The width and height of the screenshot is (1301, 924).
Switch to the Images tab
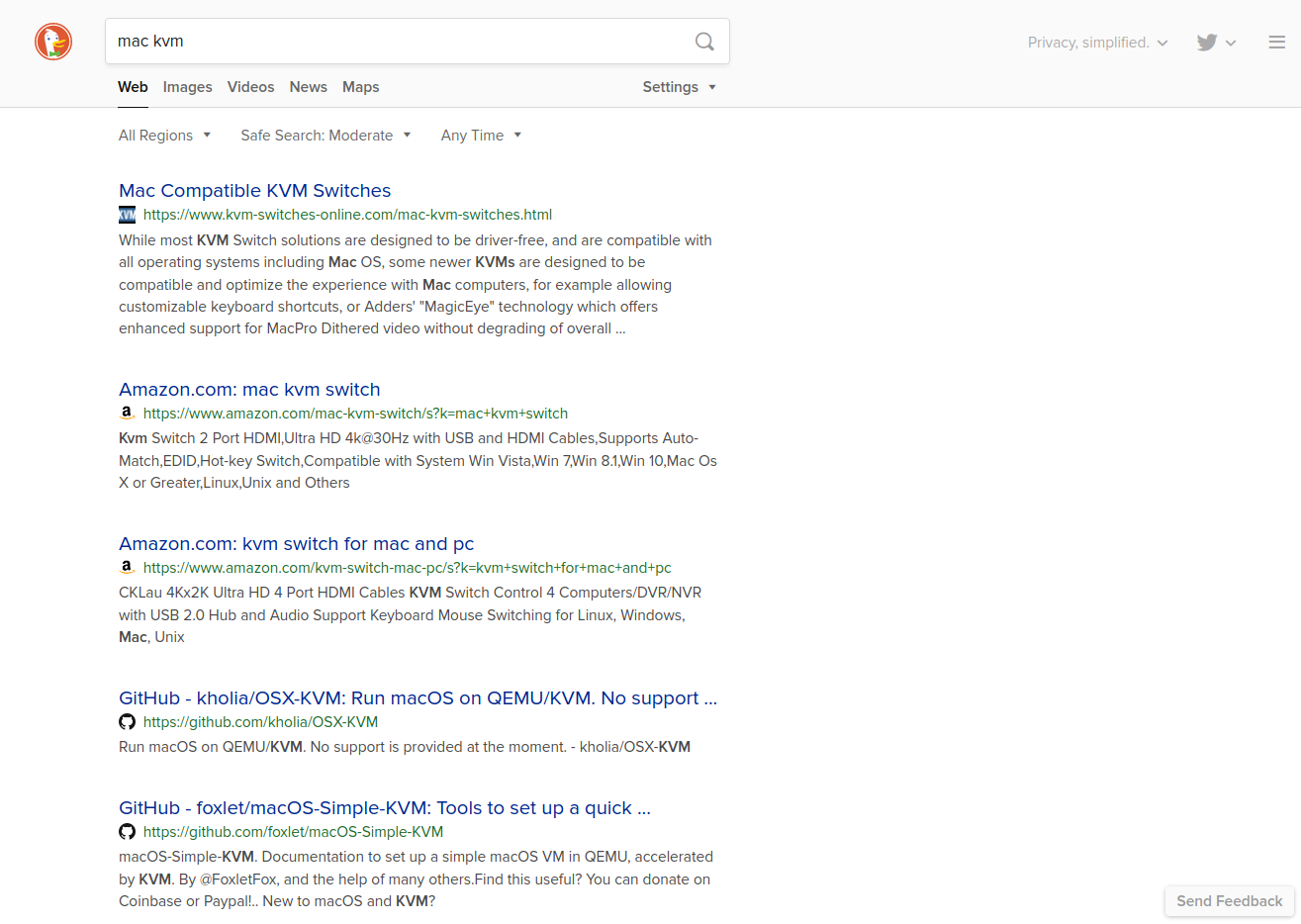click(x=188, y=87)
